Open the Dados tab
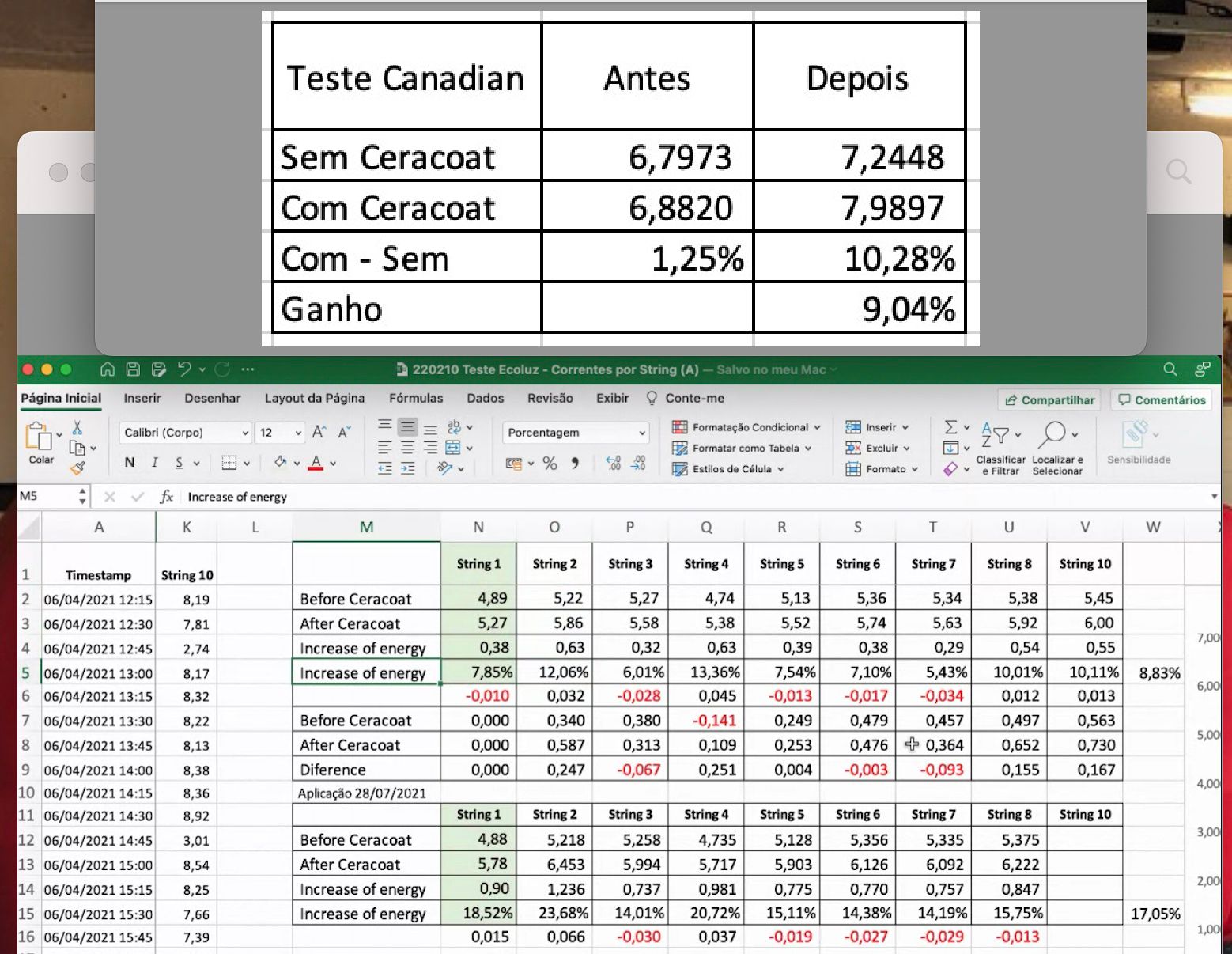 486,398
